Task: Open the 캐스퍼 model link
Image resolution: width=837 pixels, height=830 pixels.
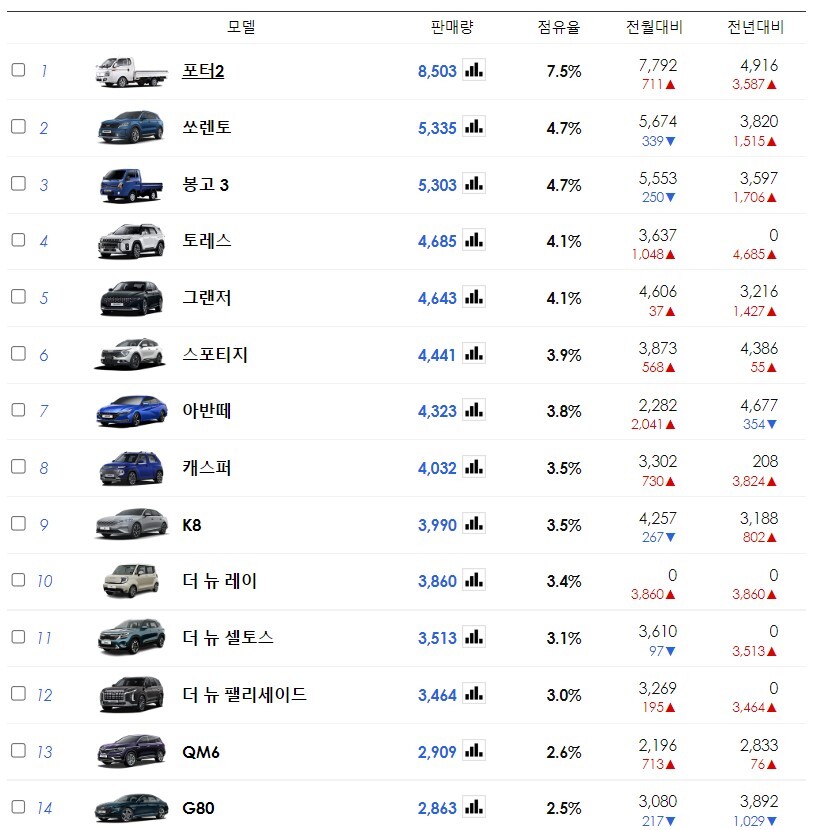Action: (x=207, y=468)
